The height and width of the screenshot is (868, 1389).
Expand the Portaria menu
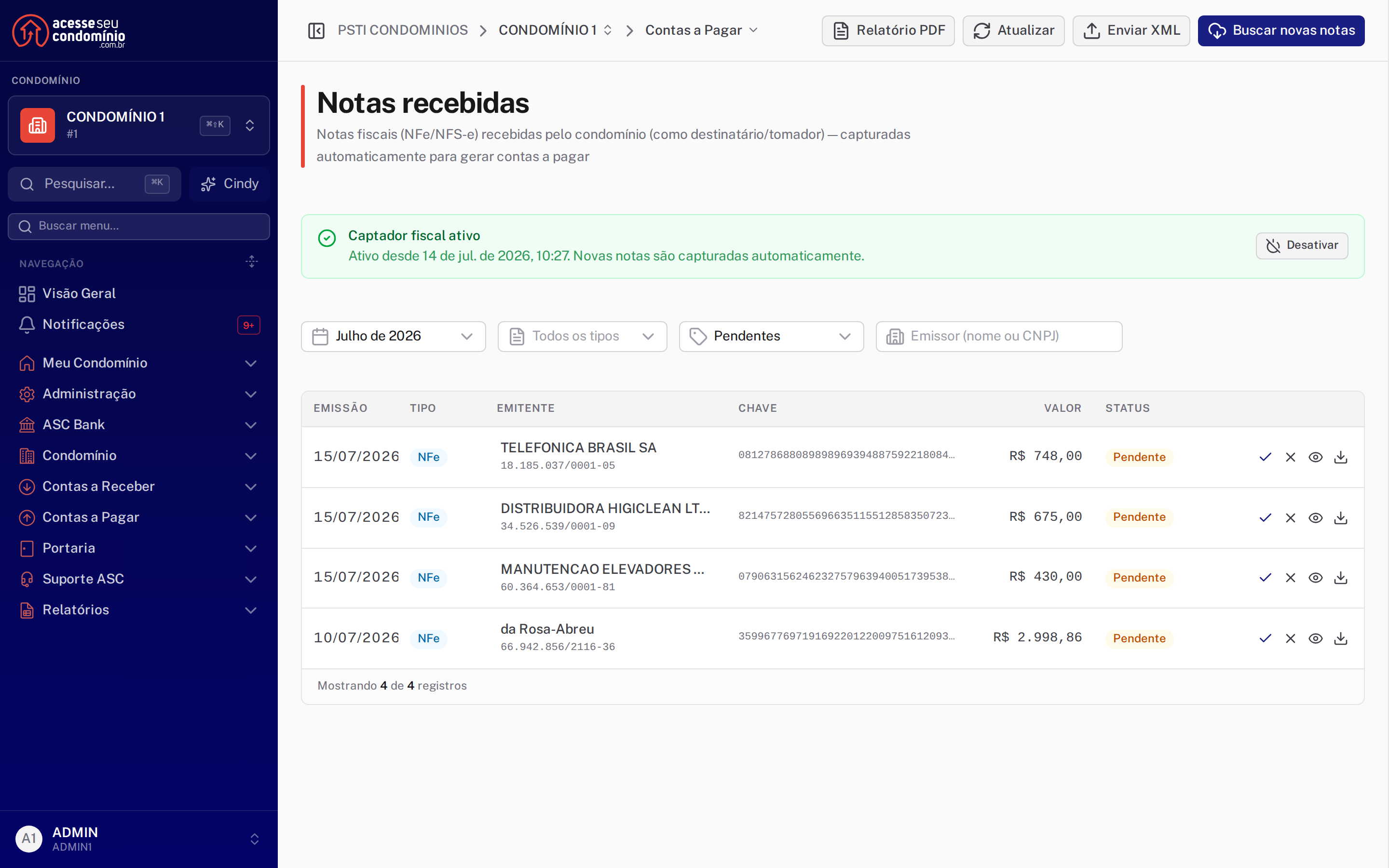pyautogui.click(x=139, y=549)
